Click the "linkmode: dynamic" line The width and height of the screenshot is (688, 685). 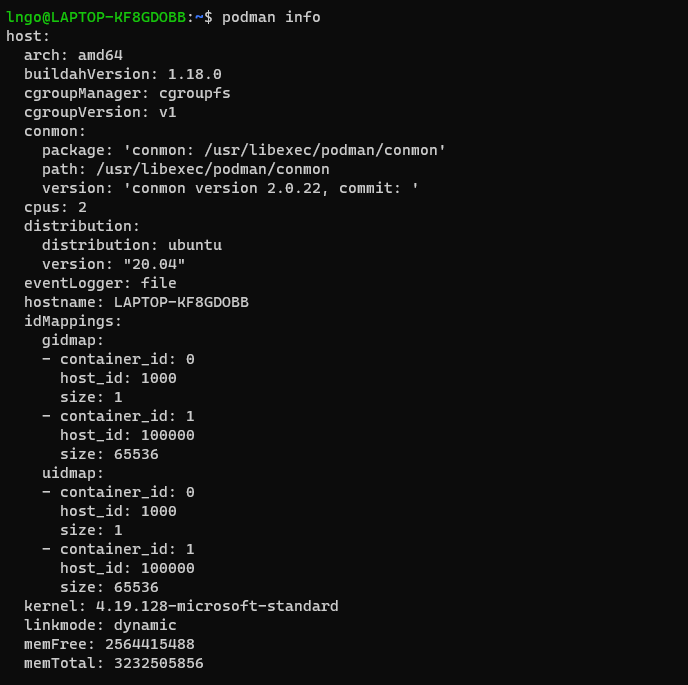[x=100, y=625]
